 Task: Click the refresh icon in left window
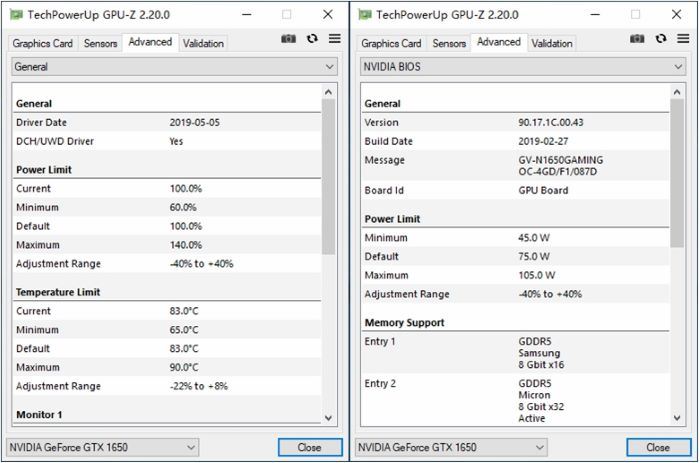pos(312,39)
